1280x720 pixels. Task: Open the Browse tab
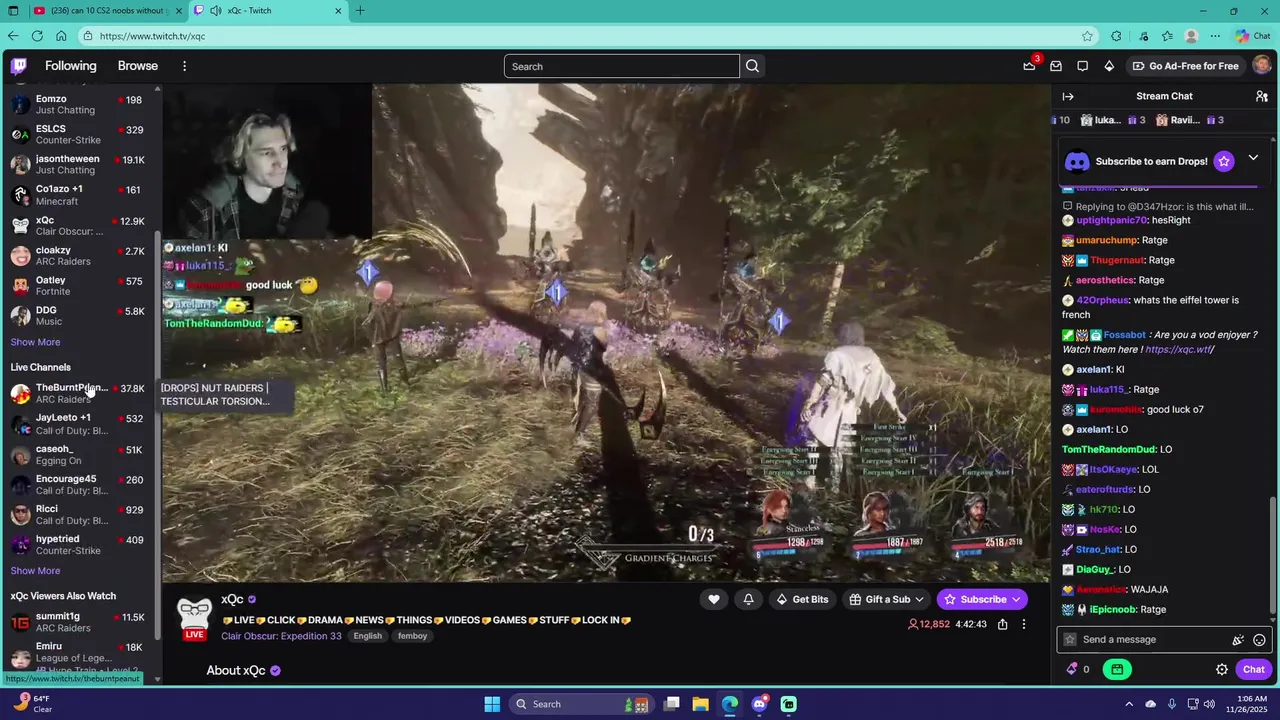(x=138, y=66)
